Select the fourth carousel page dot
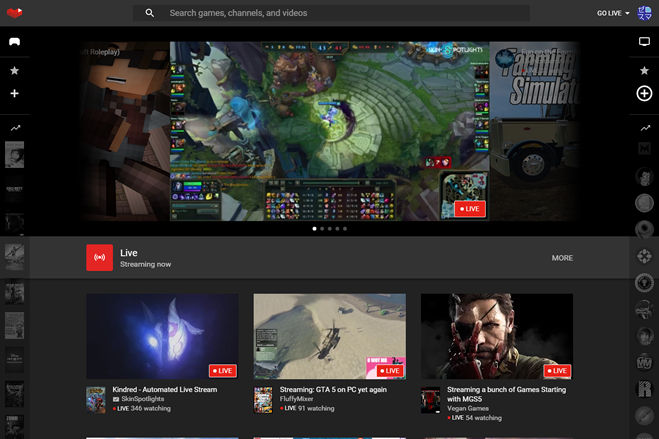Image resolution: width=659 pixels, height=439 pixels. point(337,229)
